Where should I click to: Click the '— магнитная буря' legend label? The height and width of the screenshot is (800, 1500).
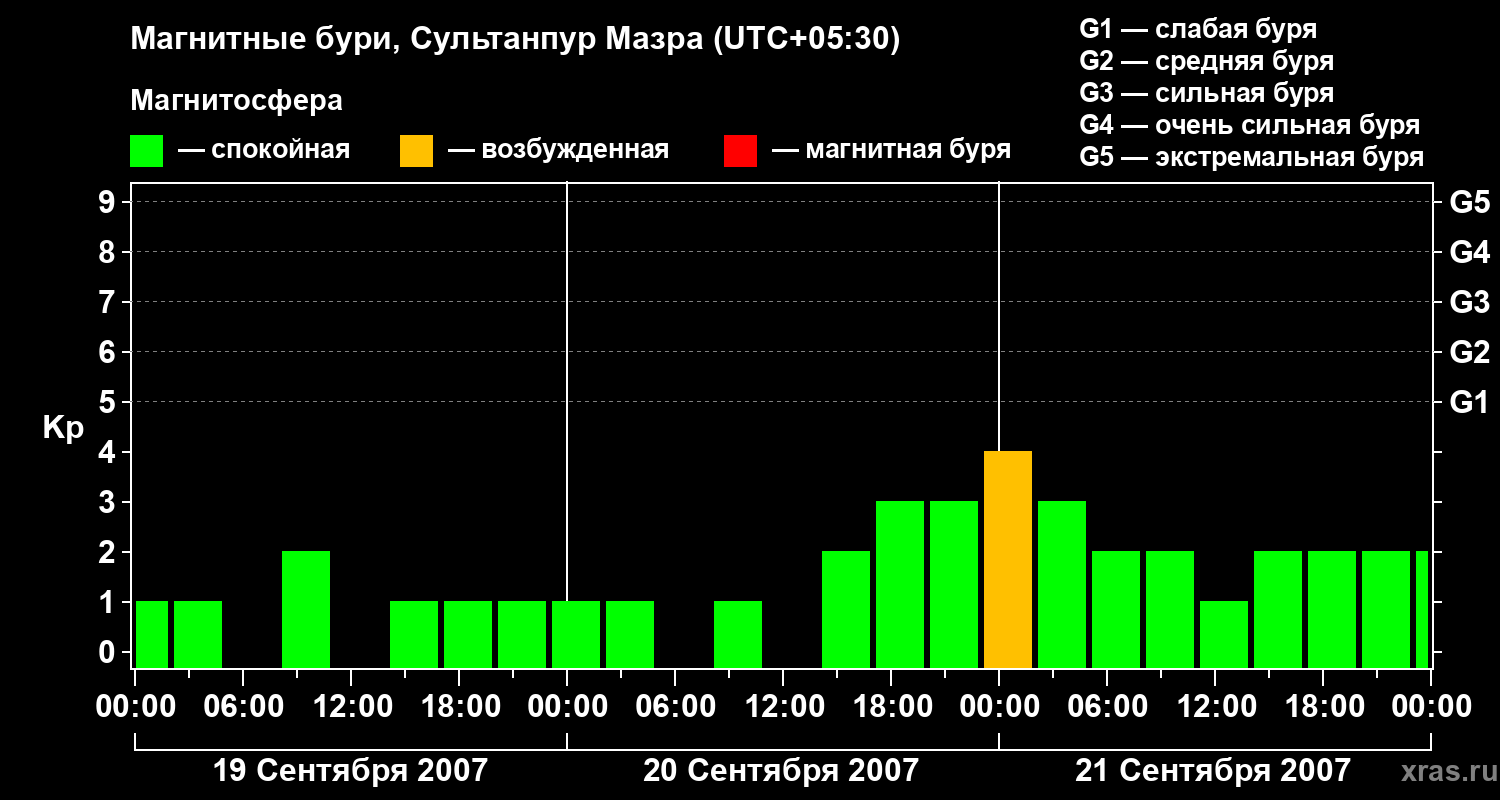(892, 150)
